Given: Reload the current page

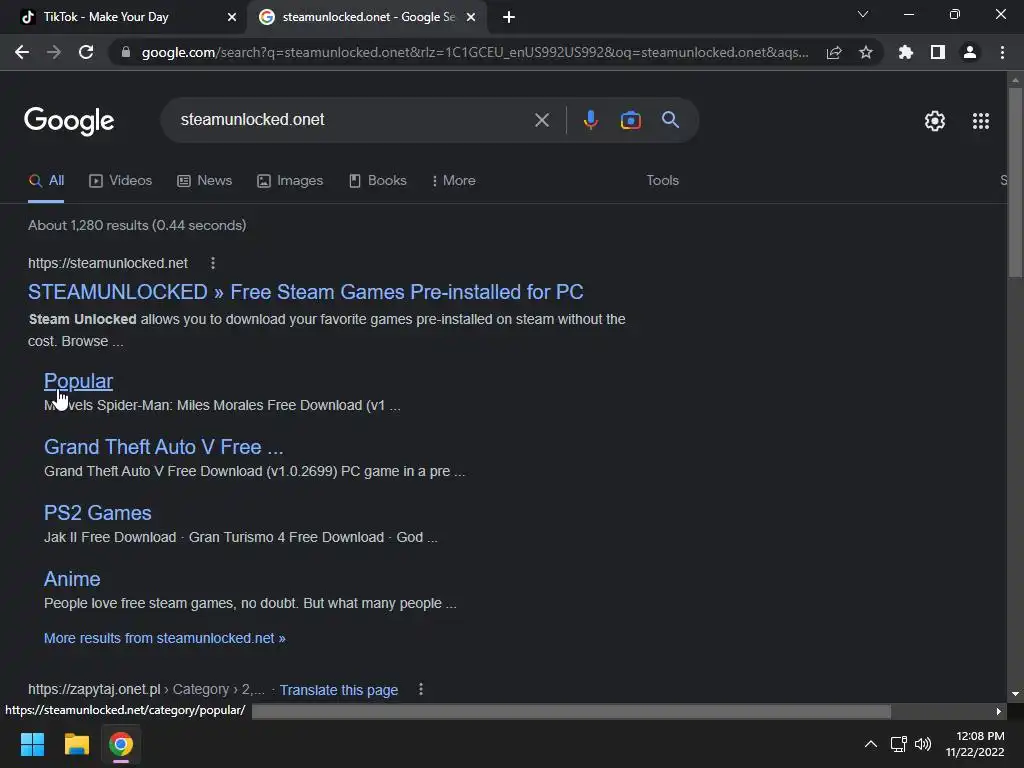Looking at the screenshot, I should point(86,52).
